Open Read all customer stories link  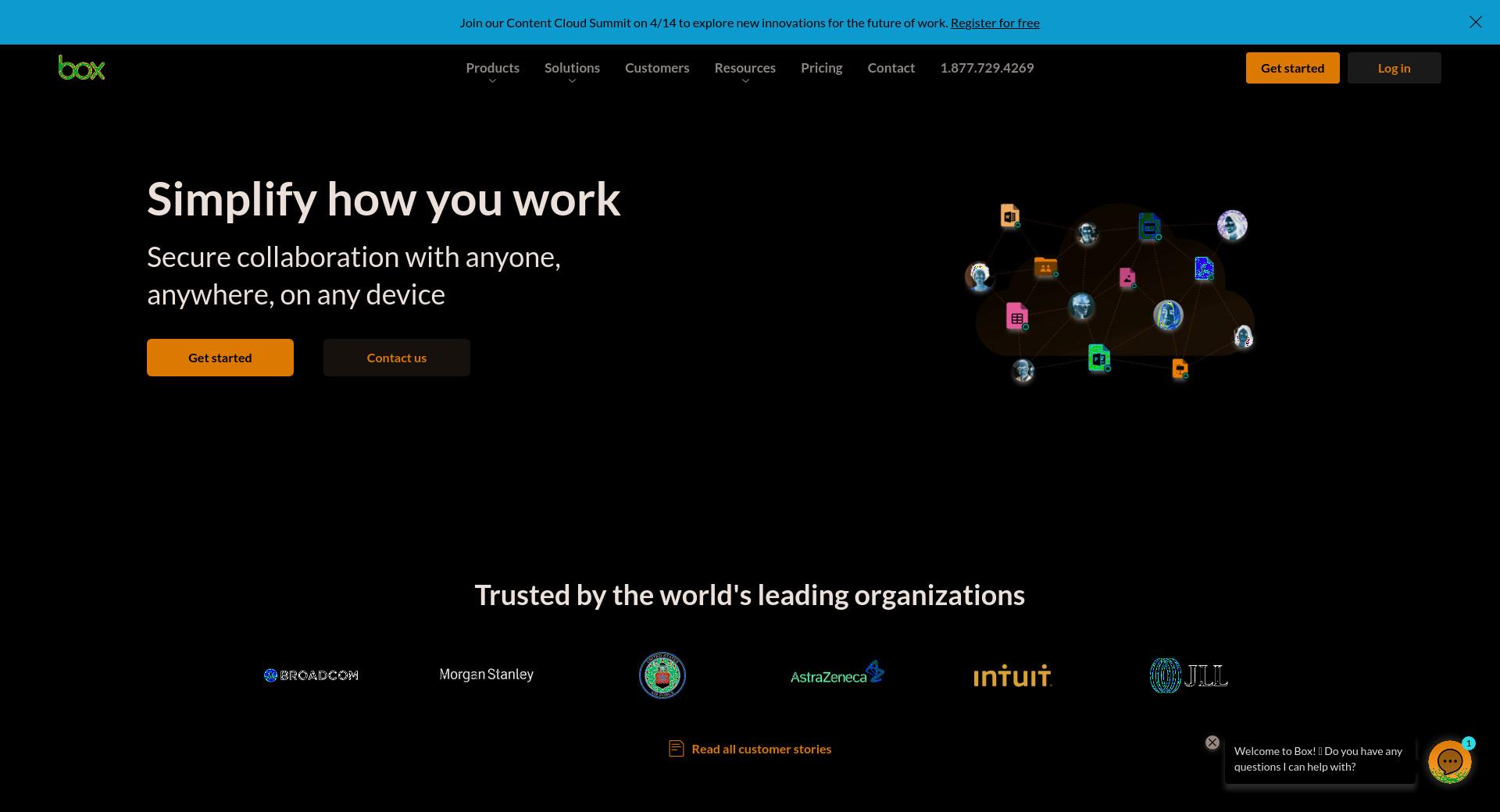[761, 749]
